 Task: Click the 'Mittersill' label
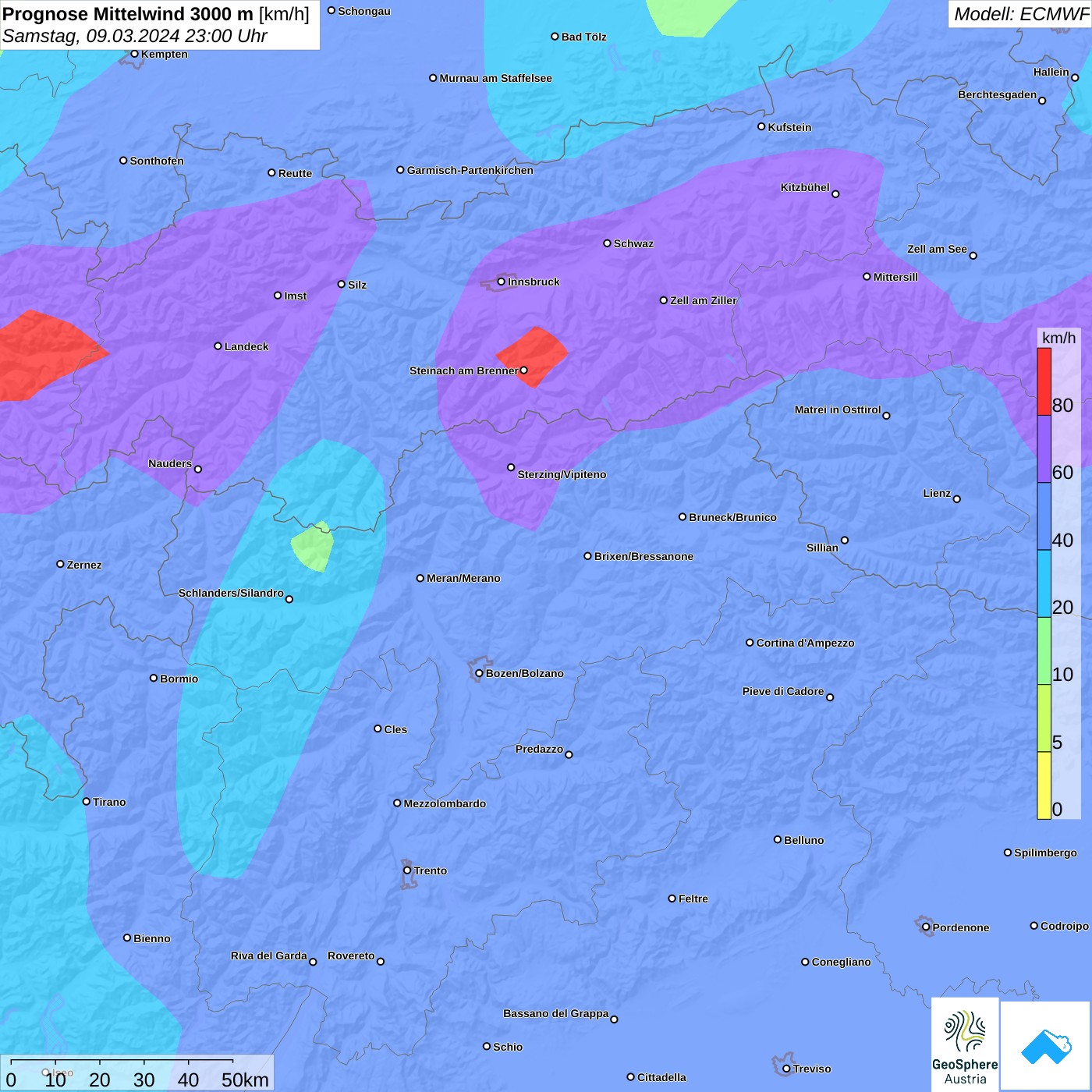tap(895, 277)
